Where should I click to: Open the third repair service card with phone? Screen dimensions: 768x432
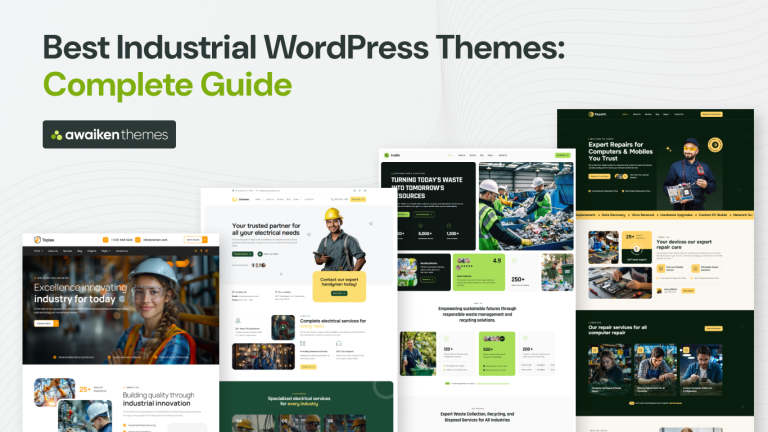(x=701, y=370)
